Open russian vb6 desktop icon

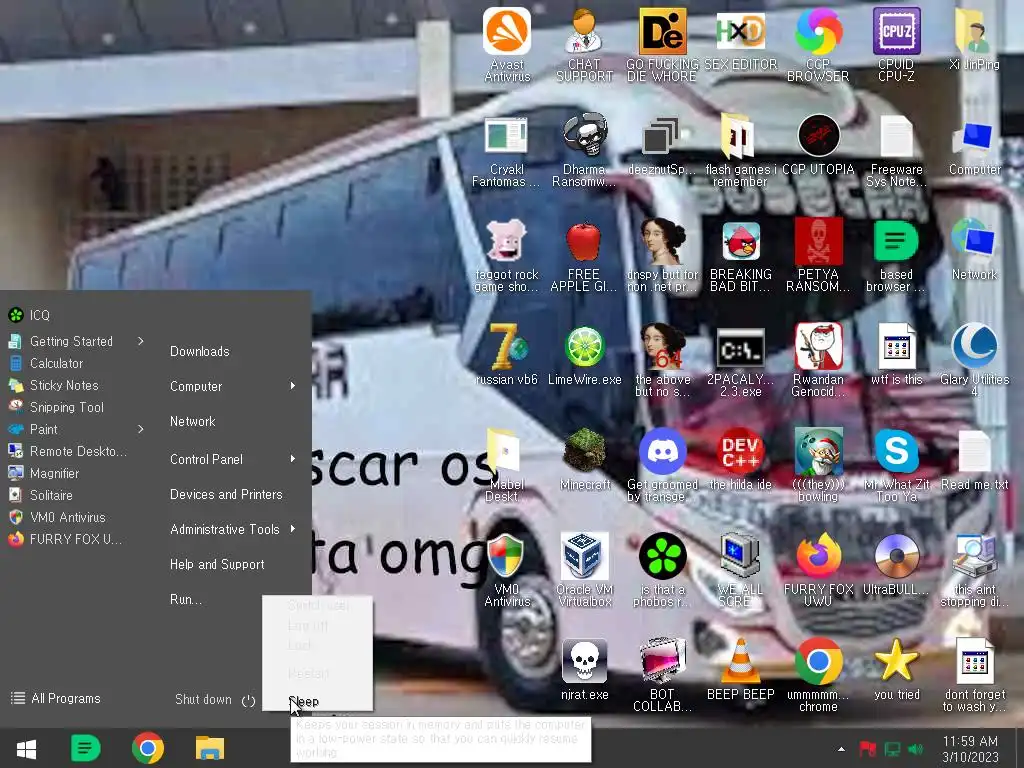(507, 355)
